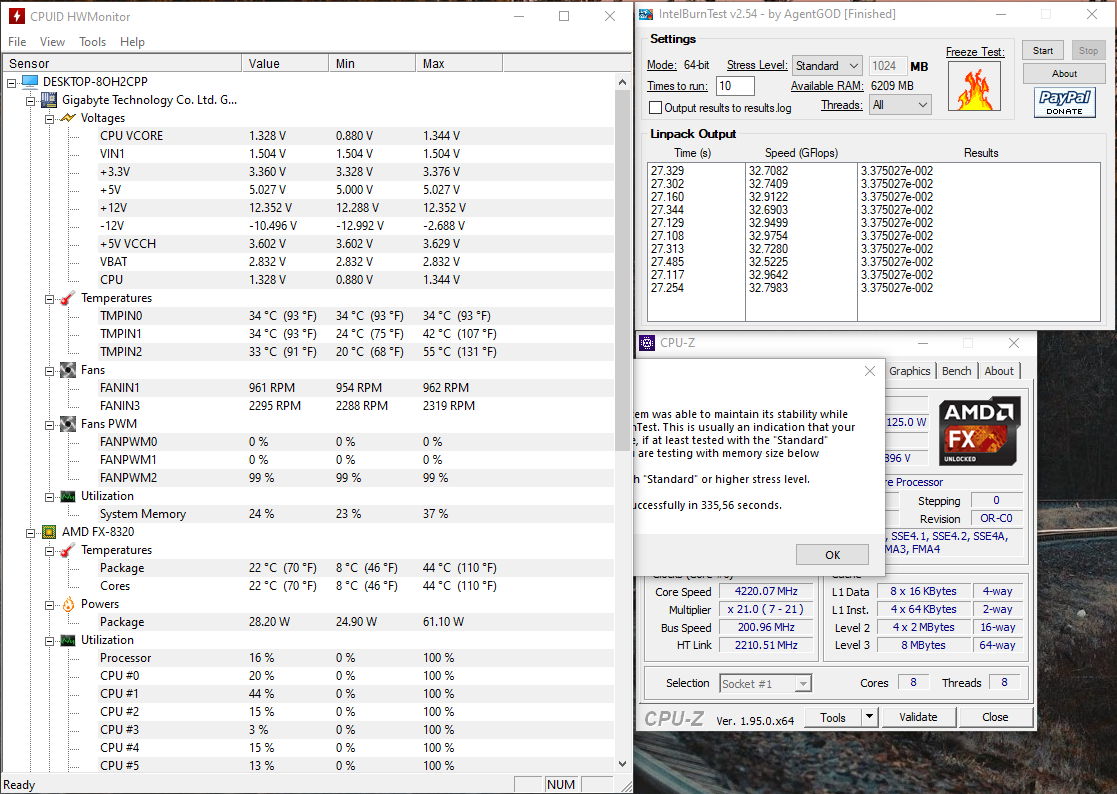This screenshot has width=1117, height=794.
Task: Click the IntelBurnTest title bar icon
Action: coord(646,14)
